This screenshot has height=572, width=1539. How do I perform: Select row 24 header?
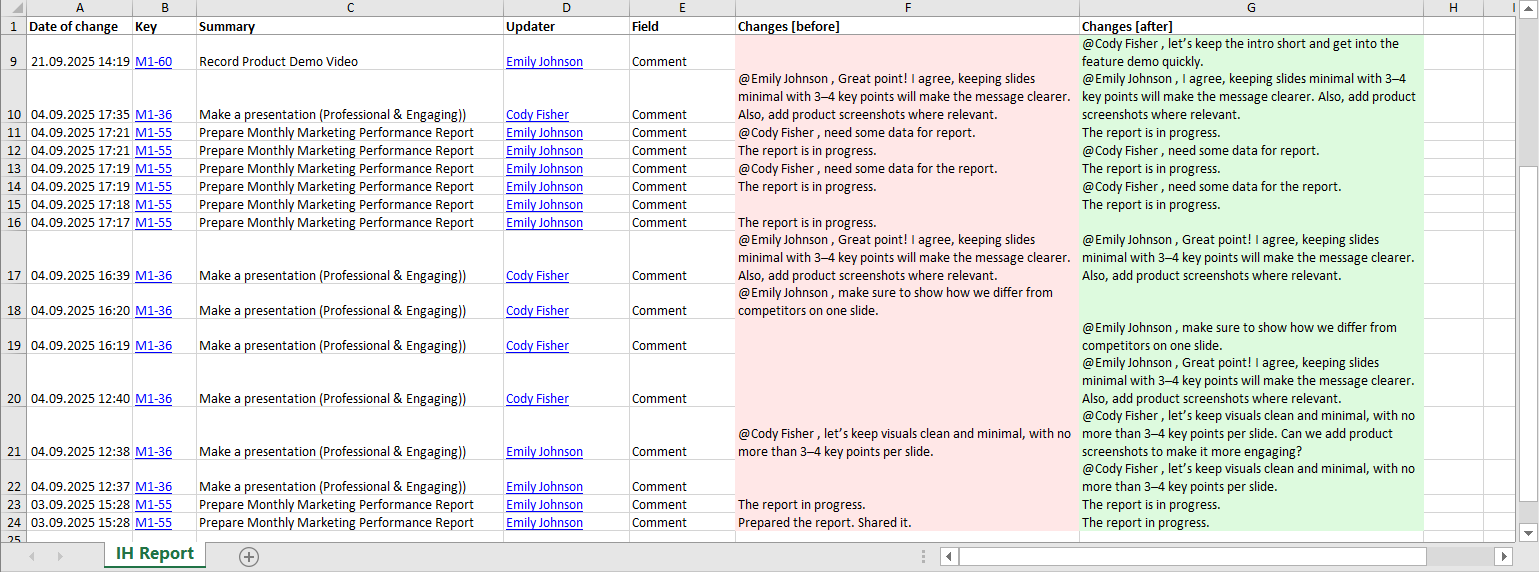pyautogui.click(x=13, y=522)
